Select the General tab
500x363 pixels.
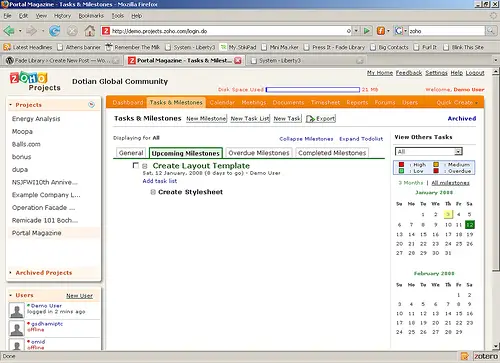point(131,153)
